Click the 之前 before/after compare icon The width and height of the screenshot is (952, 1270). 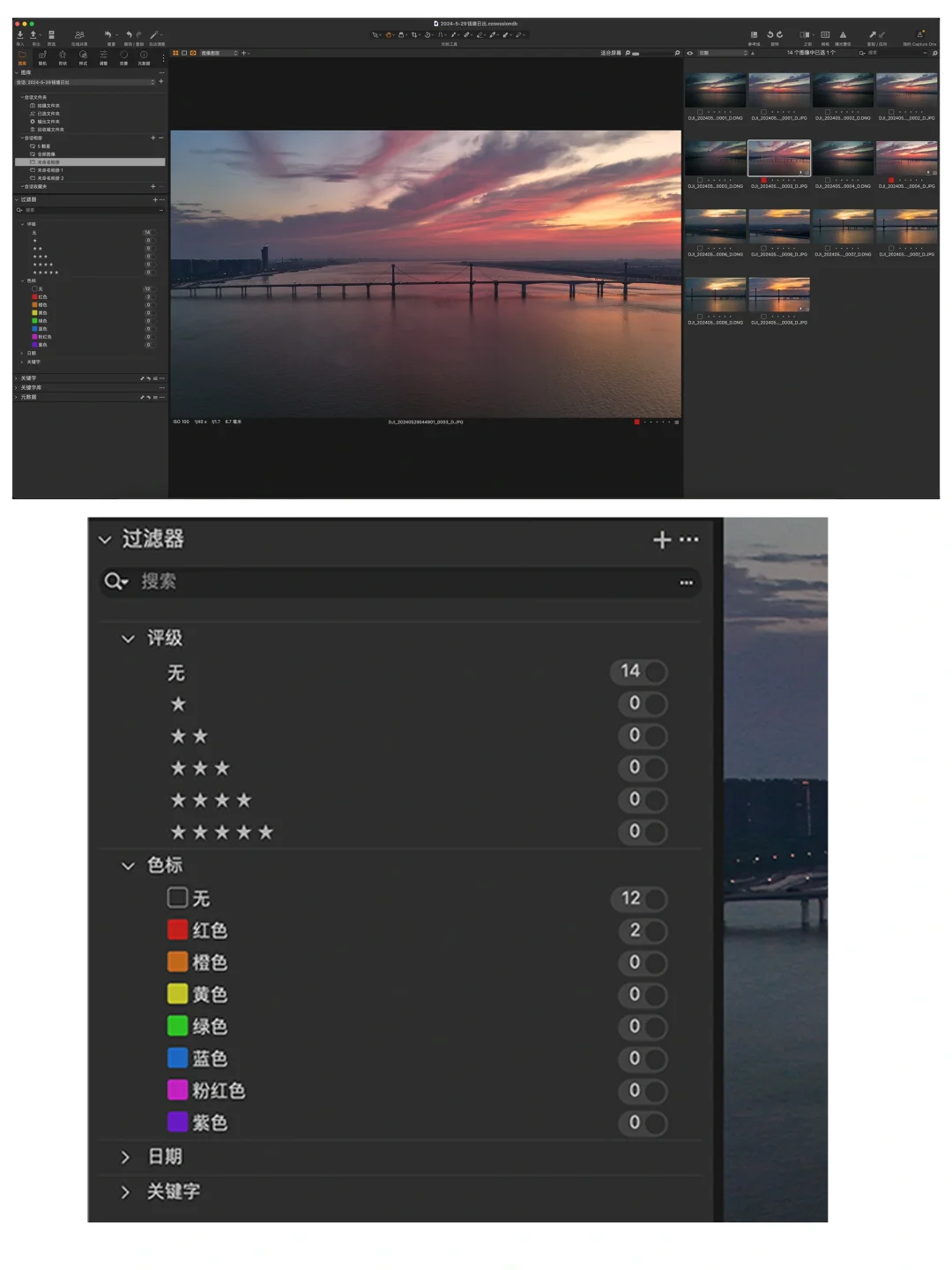pos(805,35)
